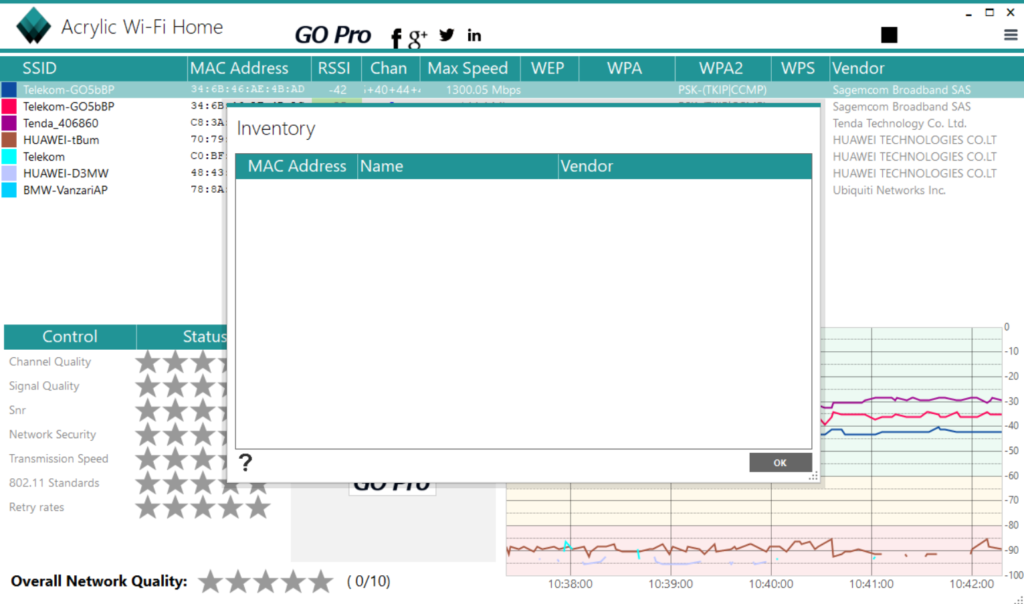Image resolution: width=1024 pixels, height=604 pixels.
Task: Click the purple swatch for Tenda_406860
Action: click(9, 123)
